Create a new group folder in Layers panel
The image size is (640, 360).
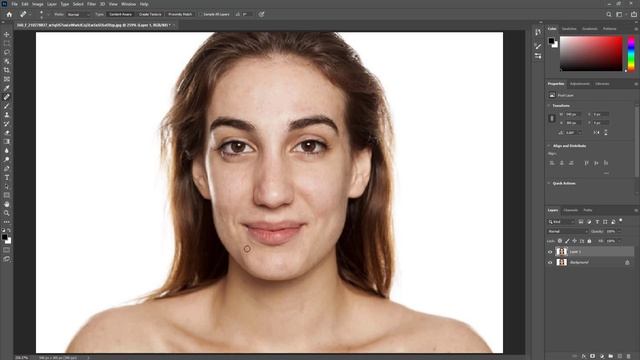pos(611,356)
